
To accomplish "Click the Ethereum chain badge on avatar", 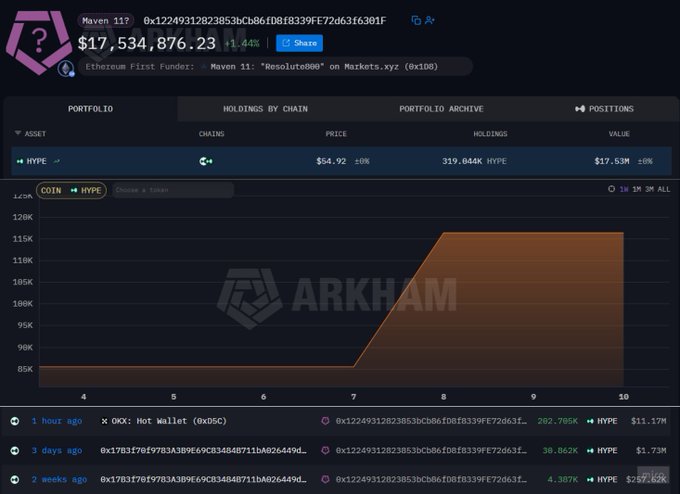I will tap(66, 69).
